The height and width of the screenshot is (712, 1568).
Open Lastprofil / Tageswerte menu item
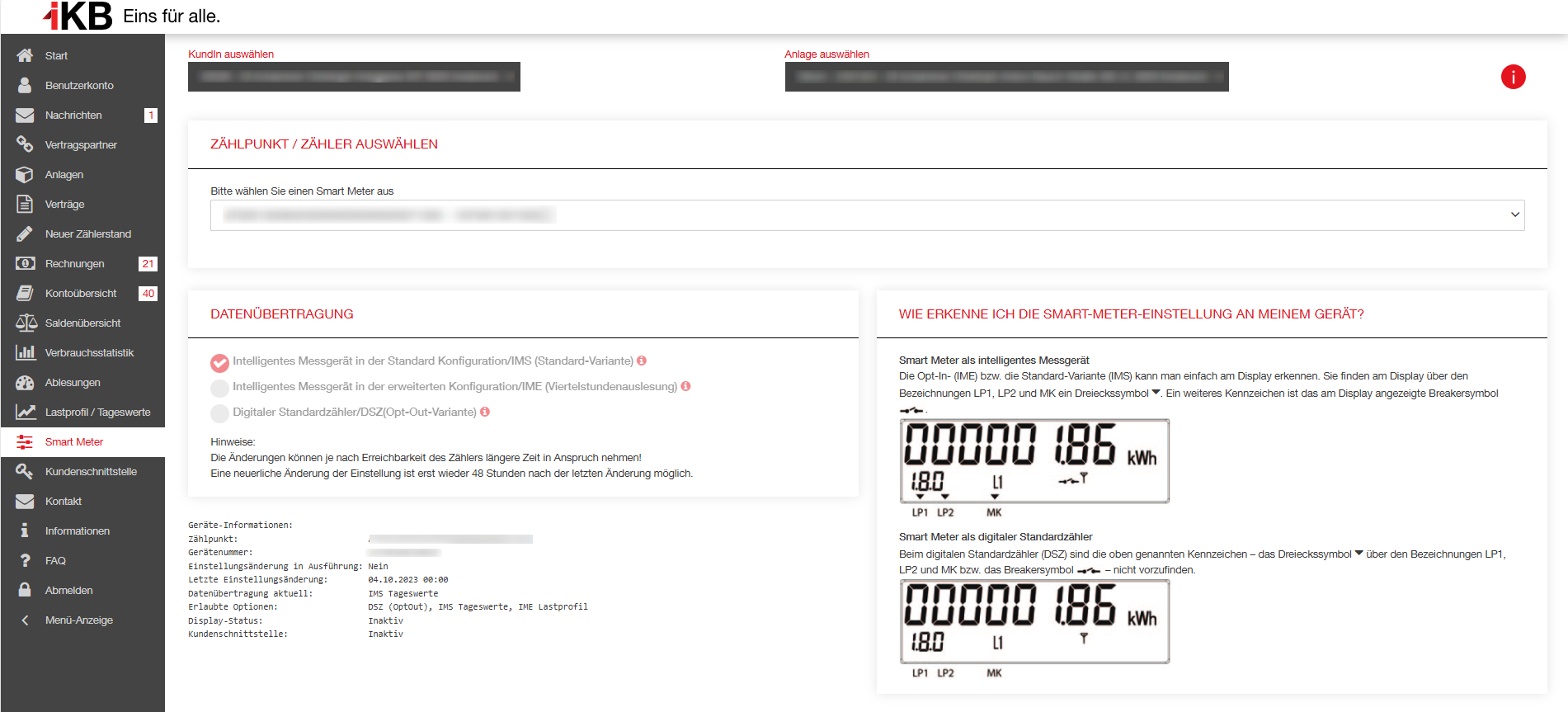tap(97, 413)
